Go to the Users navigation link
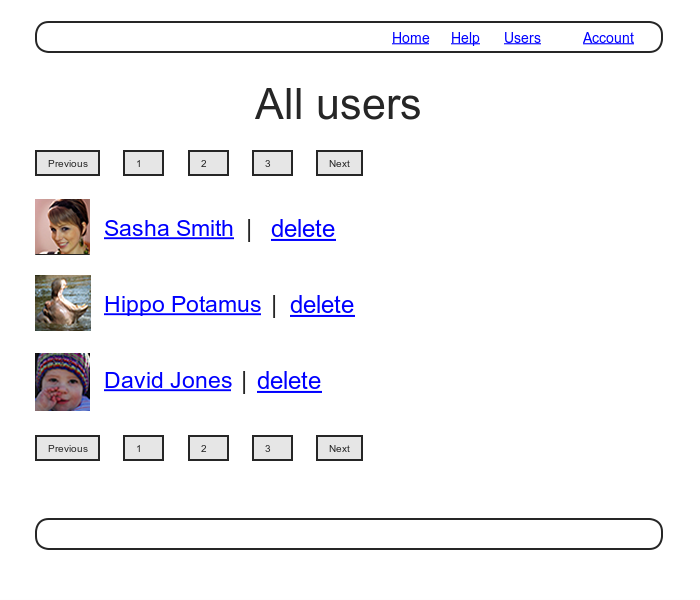Screen dimensions: 700x600 (522, 38)
